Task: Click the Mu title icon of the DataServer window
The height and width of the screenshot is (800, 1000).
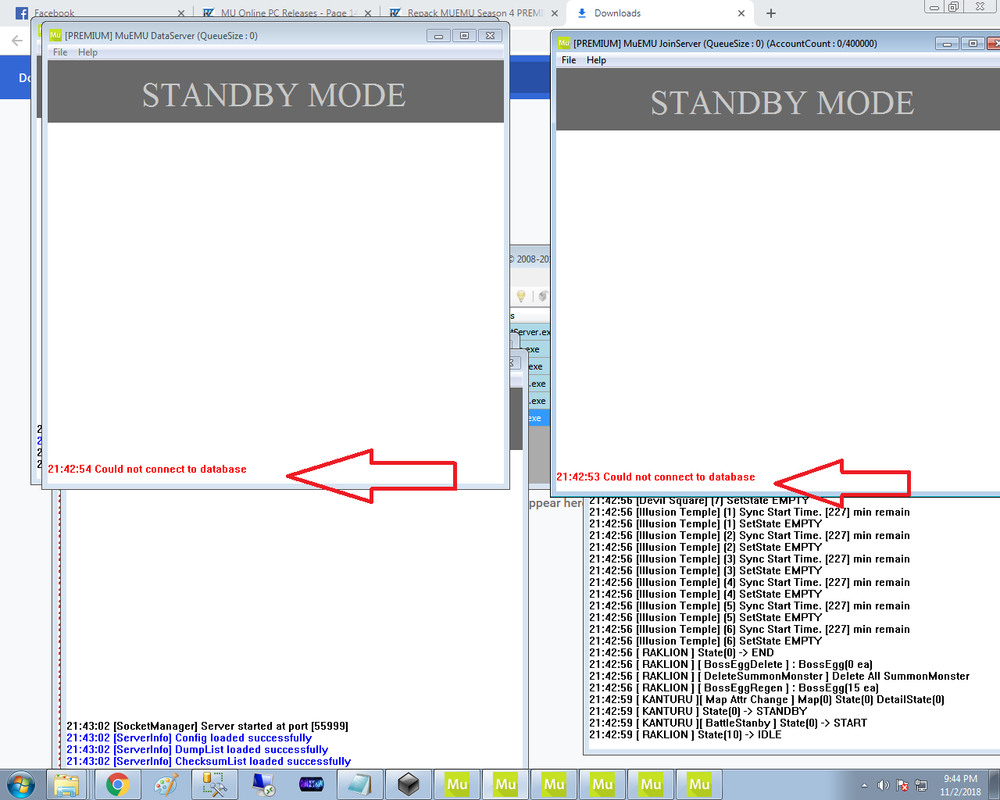Action: [55, 35]
